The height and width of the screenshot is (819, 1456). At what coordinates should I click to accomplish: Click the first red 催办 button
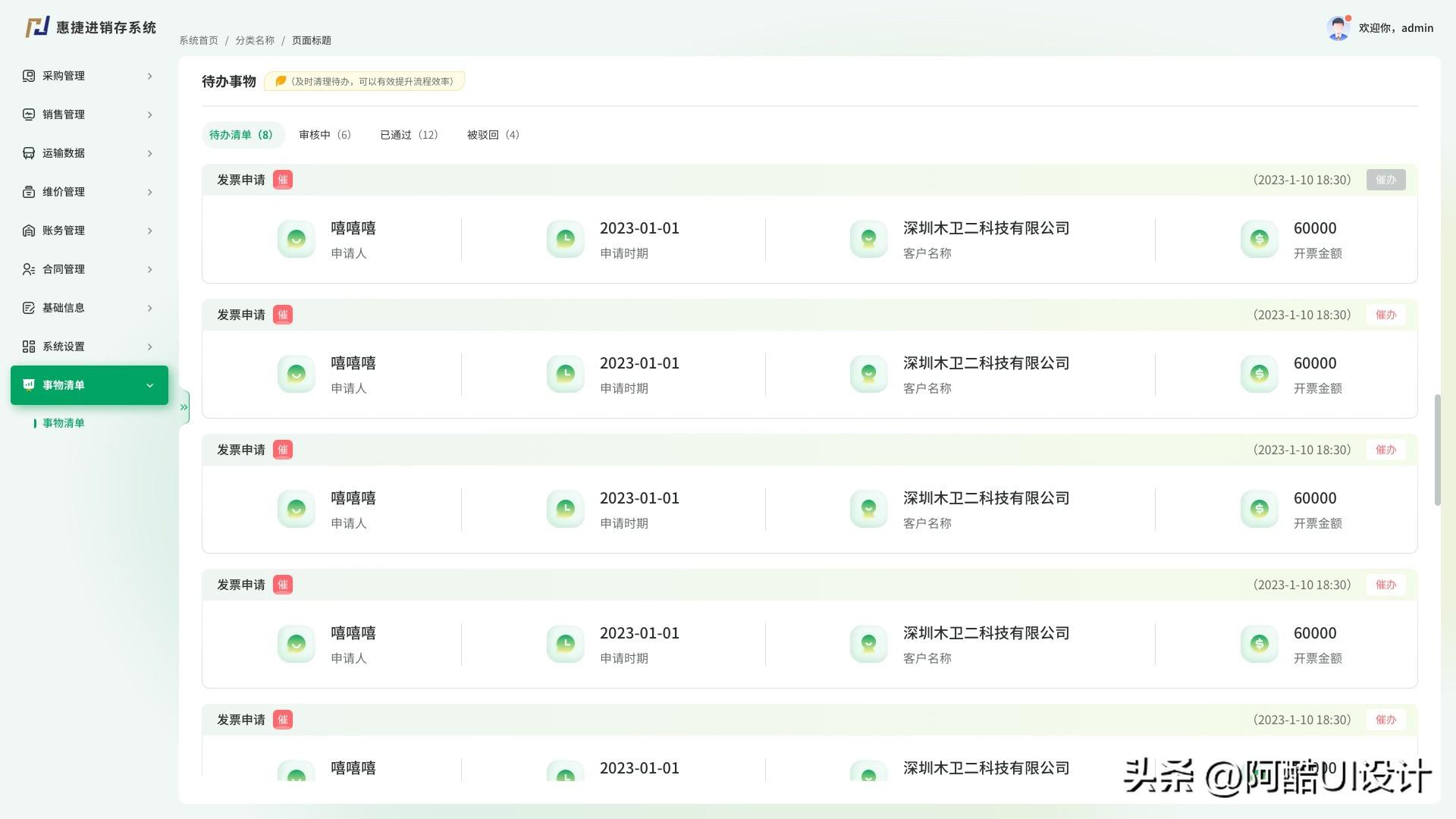pos(1385,314)
